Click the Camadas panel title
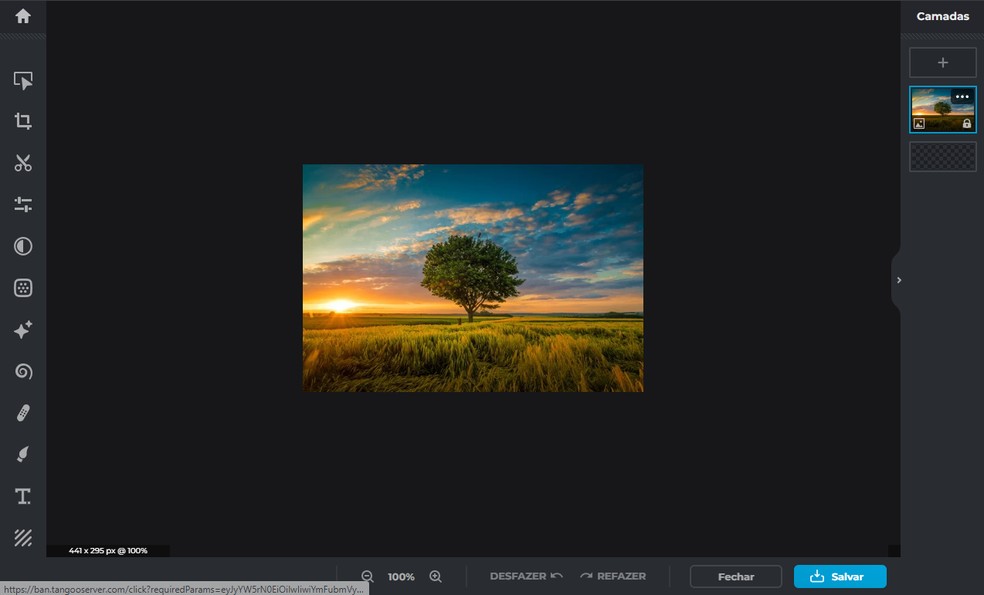This screenshot has height=595, width=984. [943, 16]
